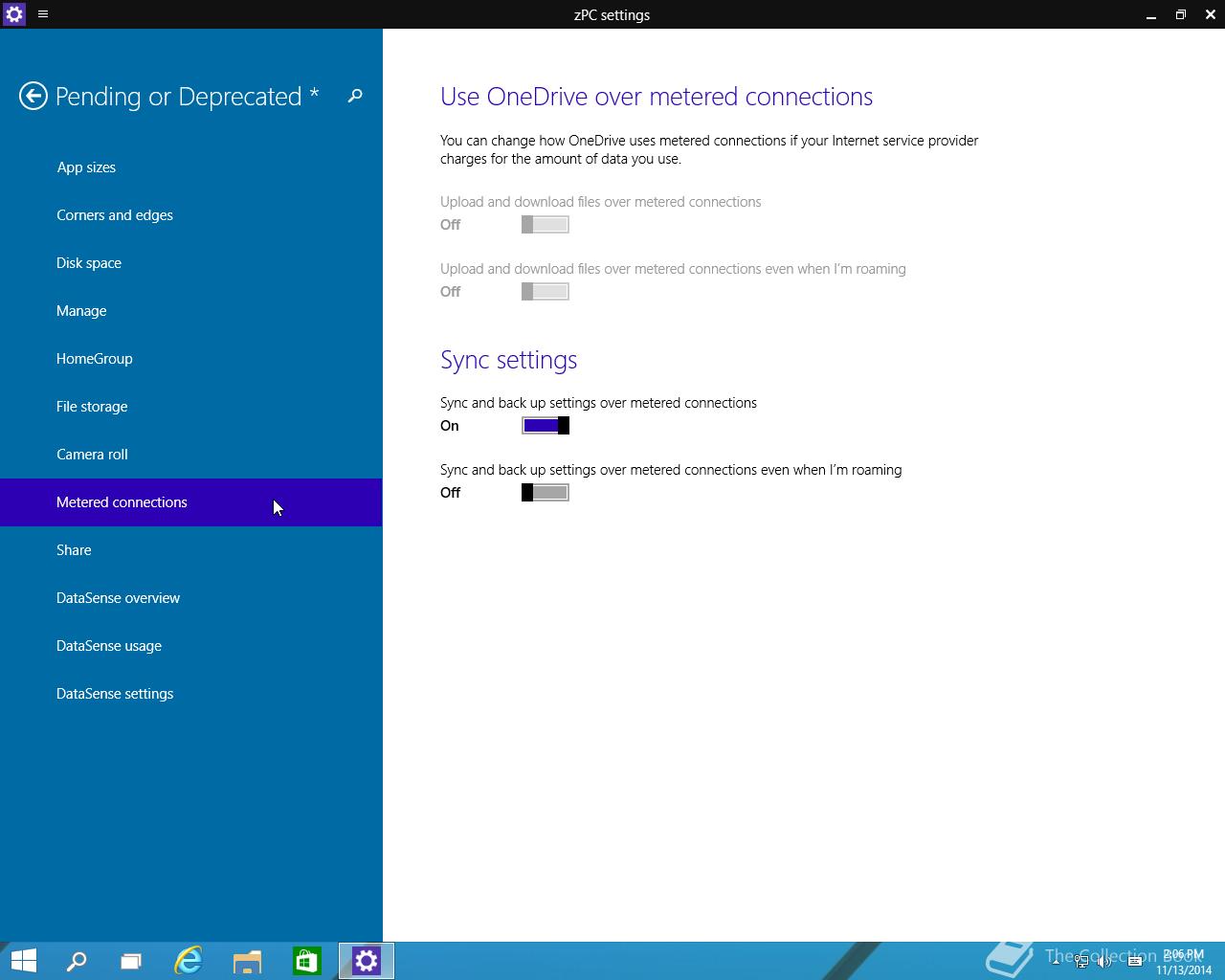1225x980 pixels.
Task: Open File storage page
Action: [x=191, y=407]
